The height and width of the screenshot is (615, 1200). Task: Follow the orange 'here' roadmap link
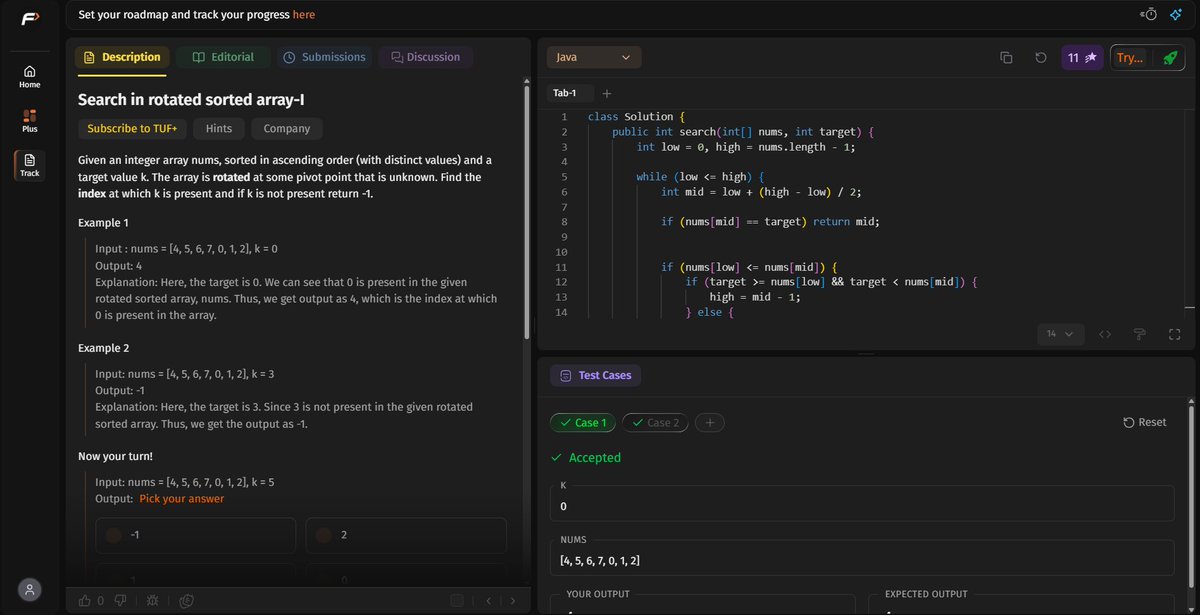pyautogui.click(x=304, y=15)
